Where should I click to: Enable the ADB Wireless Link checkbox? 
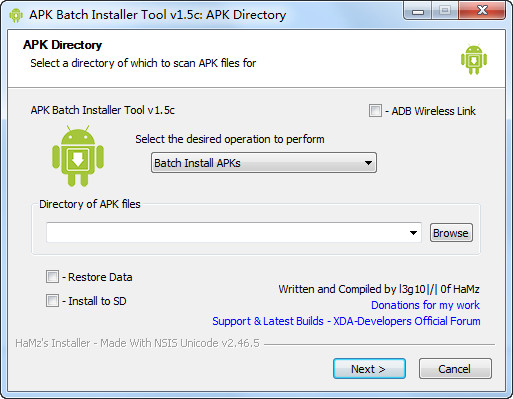375,111
